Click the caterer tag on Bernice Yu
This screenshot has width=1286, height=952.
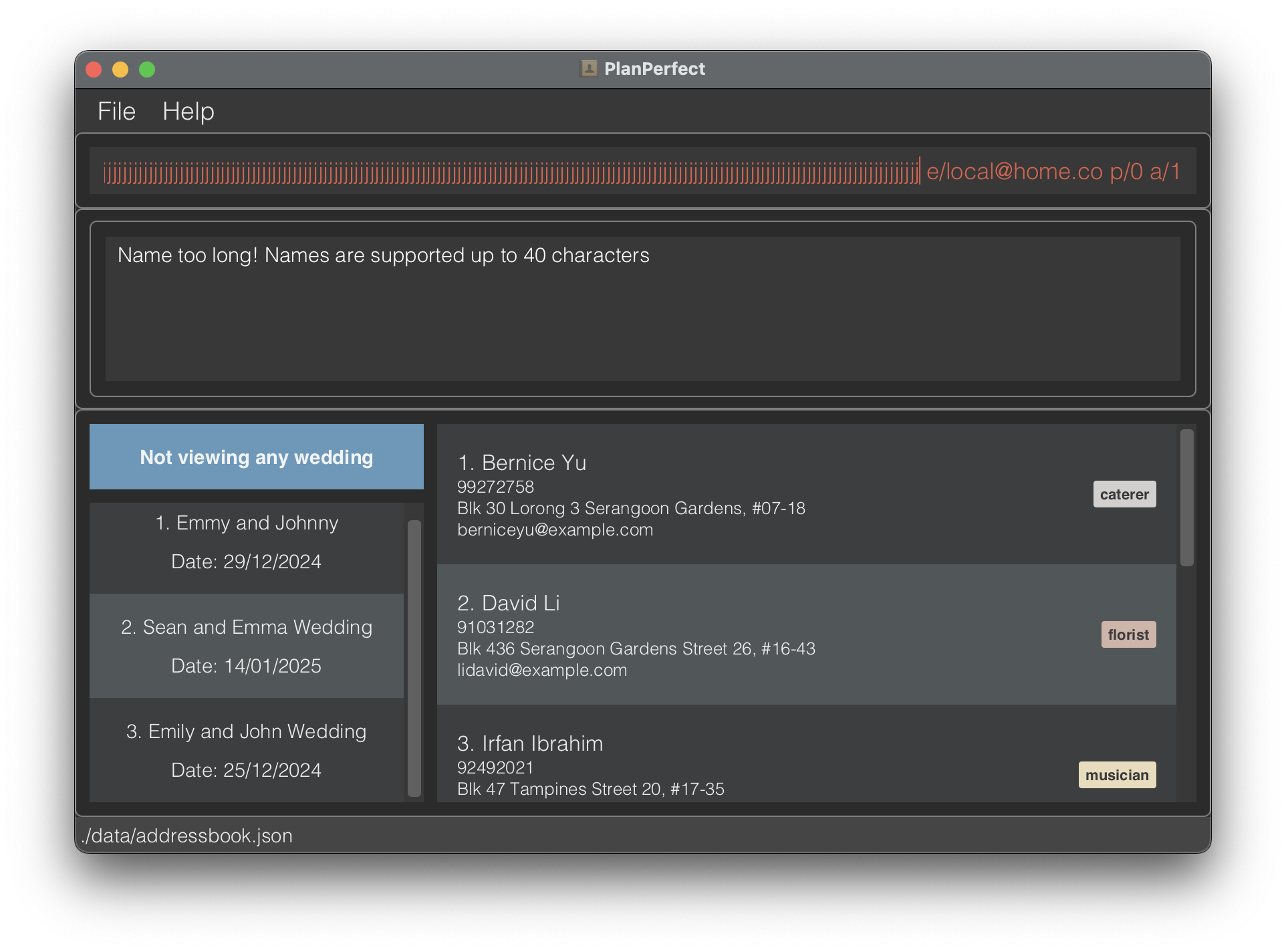[x=1124, y=495]
